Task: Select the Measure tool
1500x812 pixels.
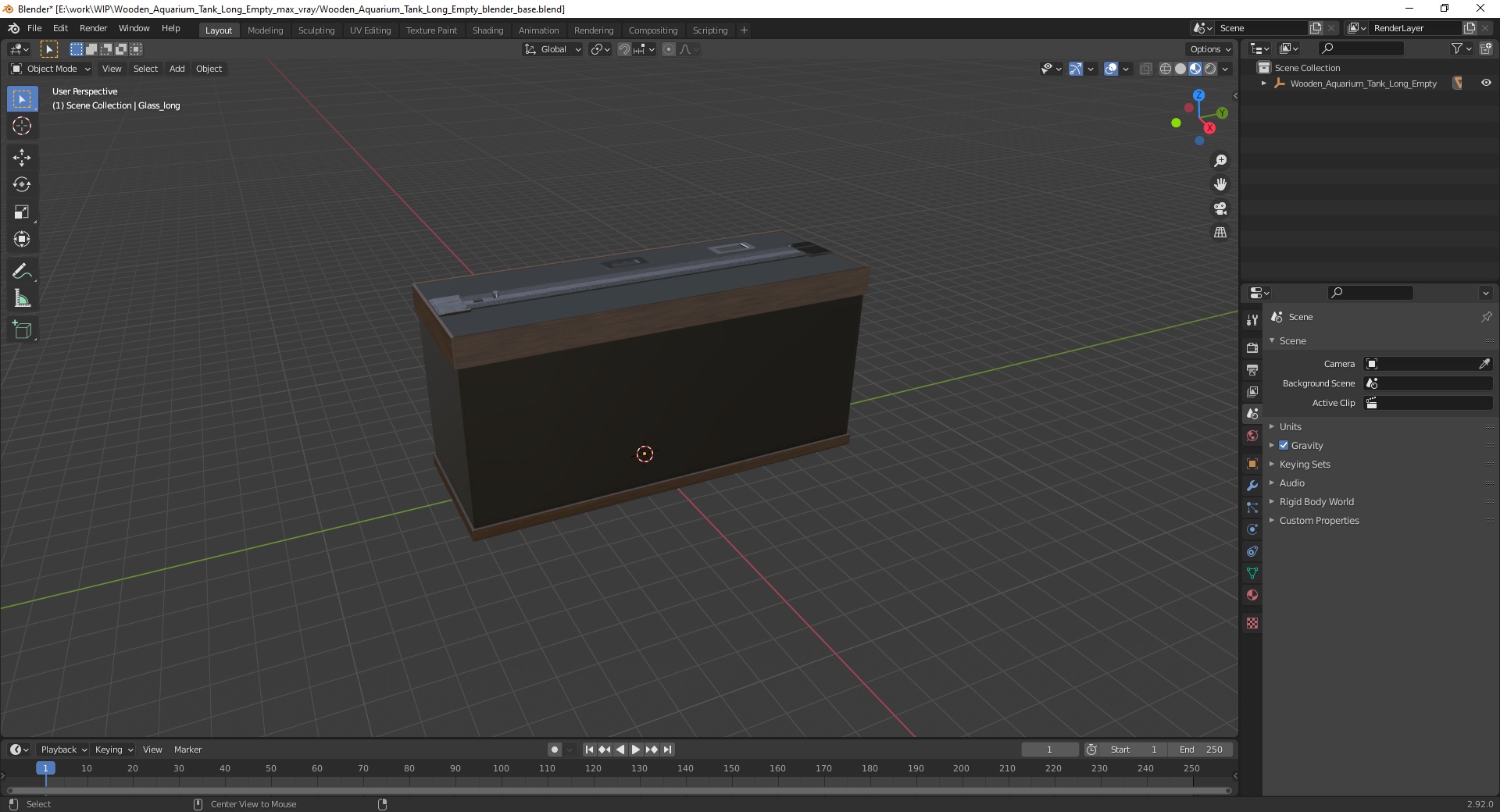Action: click(x=22, y=299)
